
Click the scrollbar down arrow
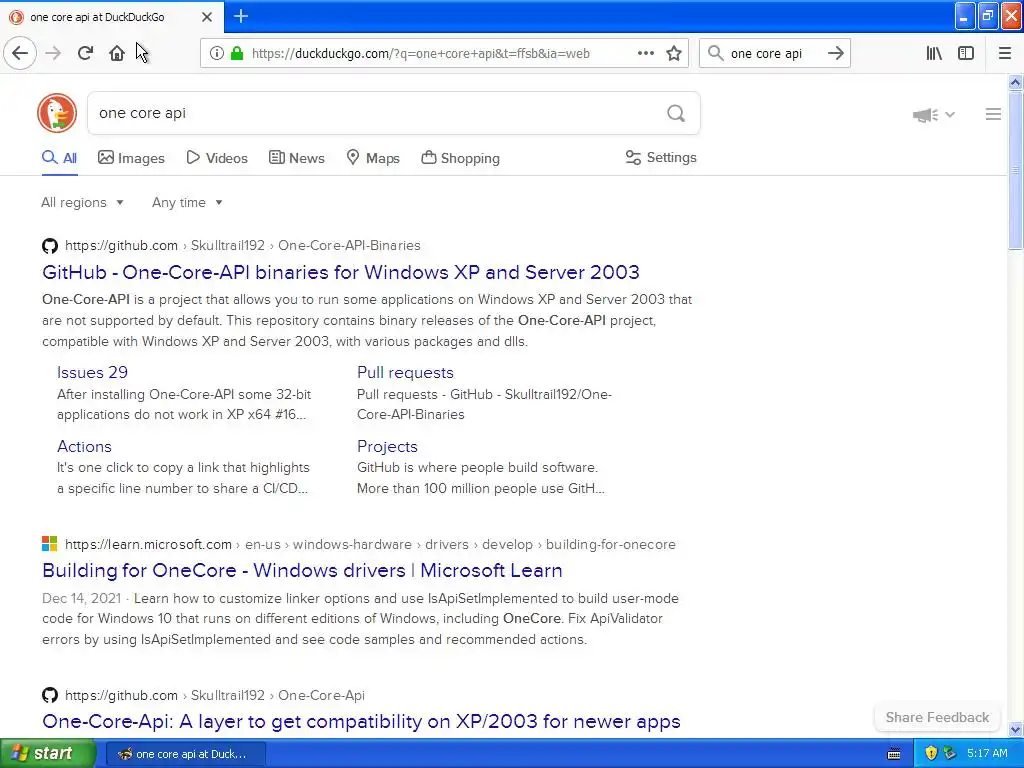point(1015,729)
